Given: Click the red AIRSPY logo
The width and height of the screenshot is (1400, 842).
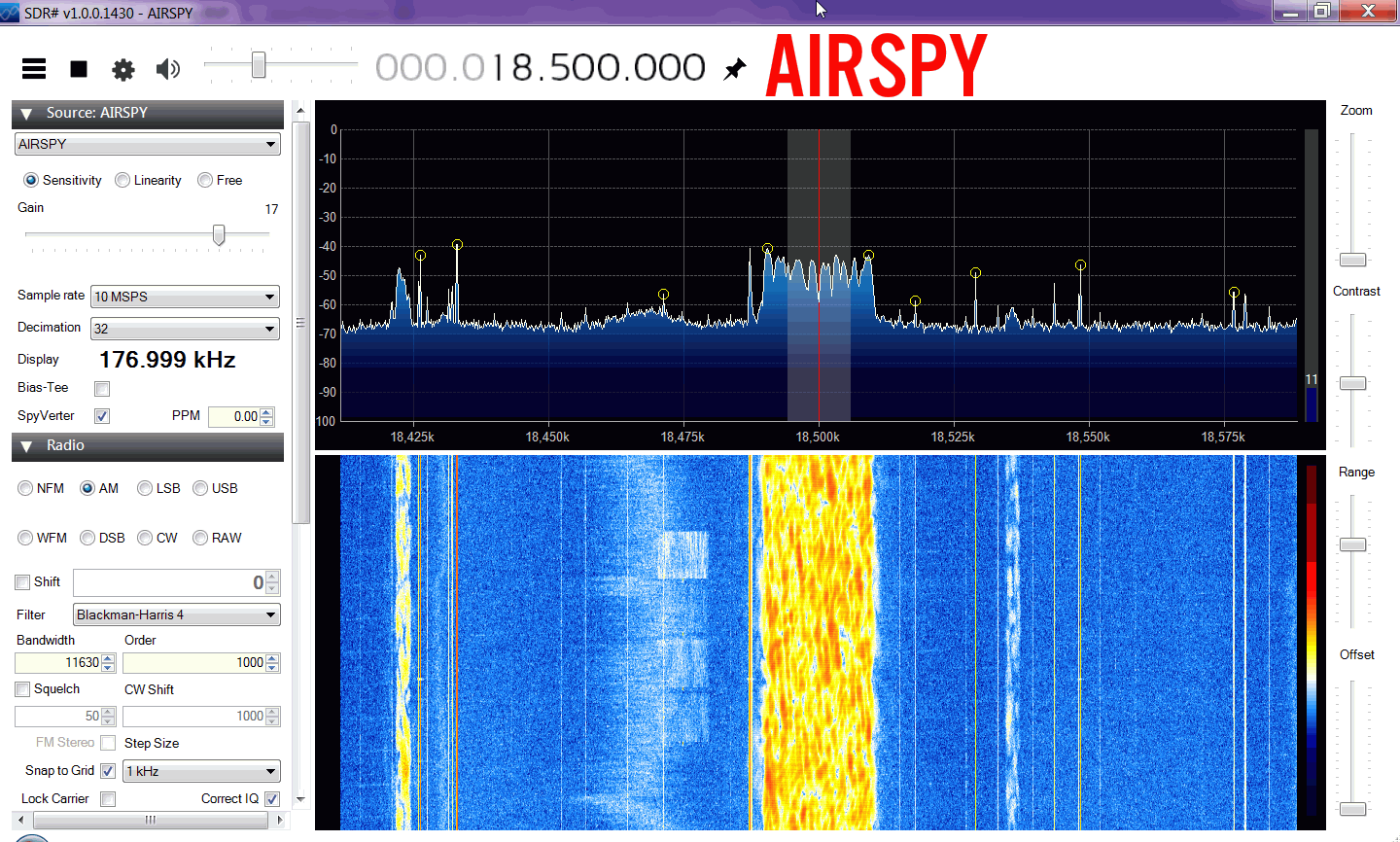Looking at the screenshot, I should [876, 66].
